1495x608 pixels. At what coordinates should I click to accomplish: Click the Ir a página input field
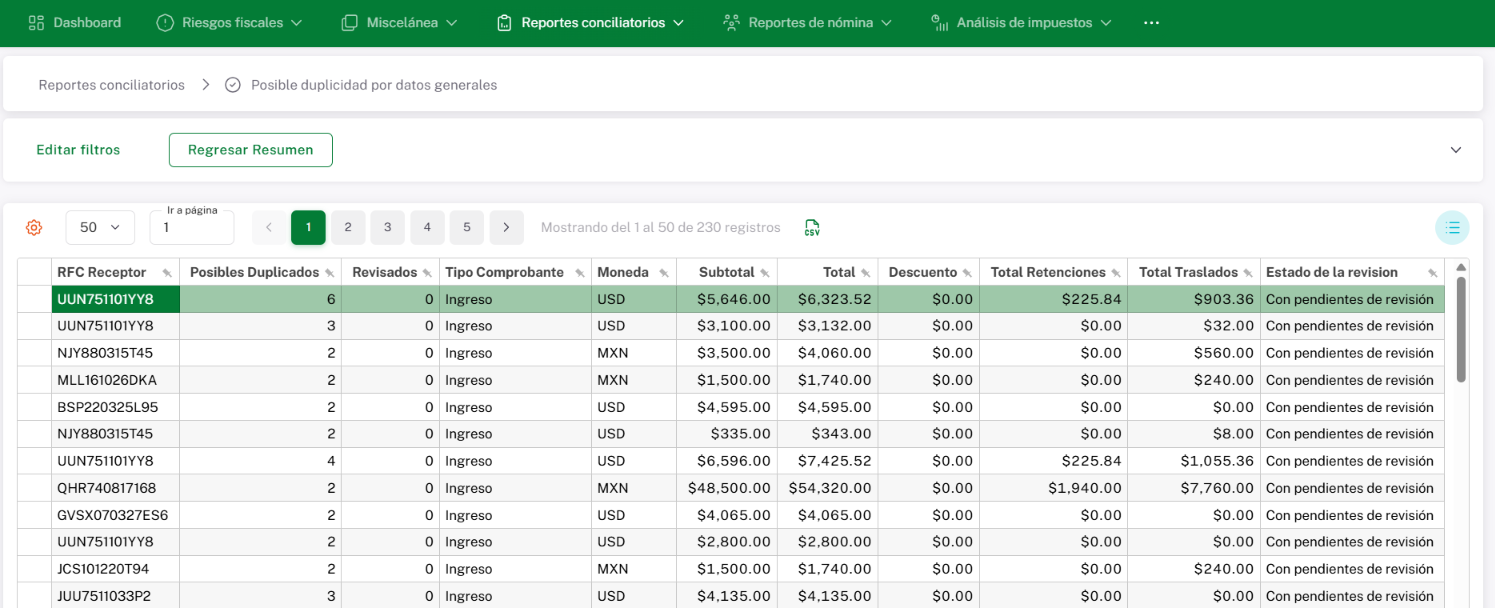[192, 229]
